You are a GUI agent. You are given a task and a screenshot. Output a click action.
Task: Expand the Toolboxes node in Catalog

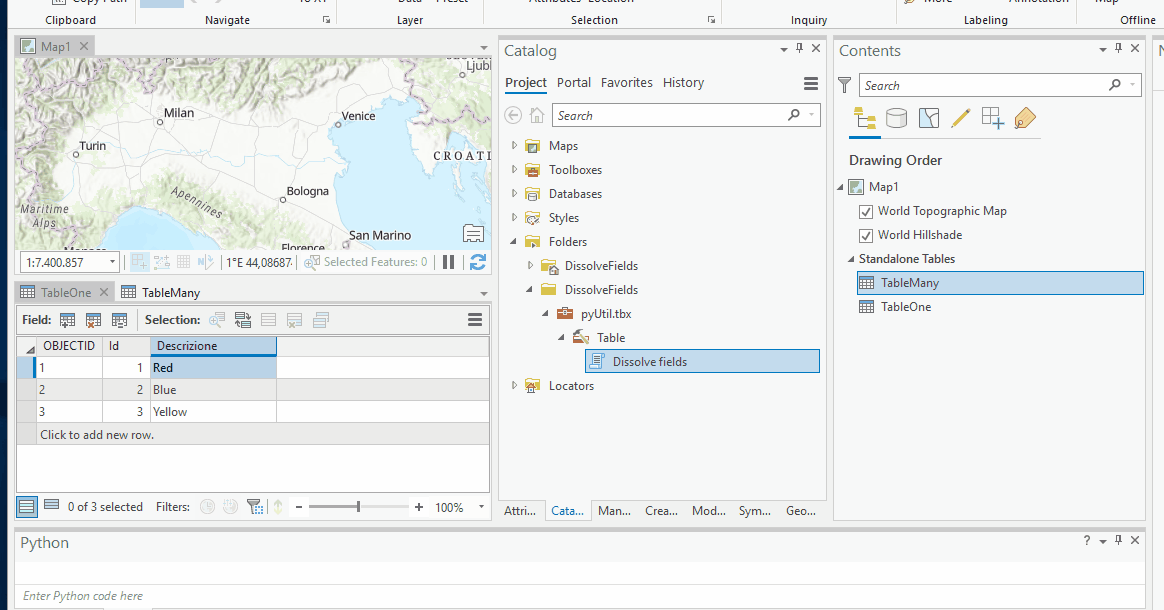514,169
